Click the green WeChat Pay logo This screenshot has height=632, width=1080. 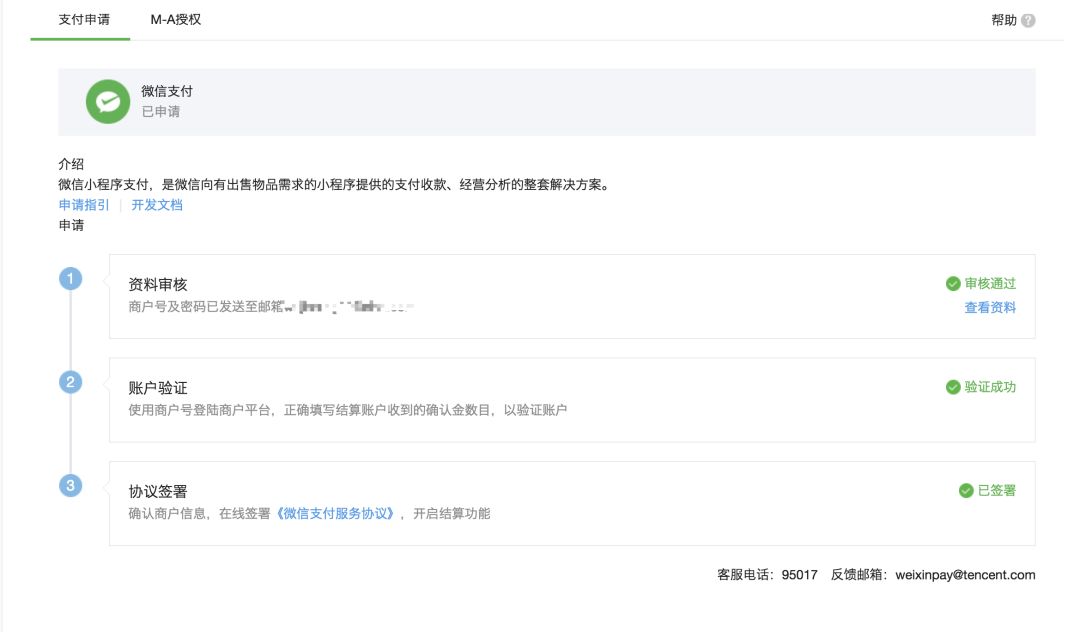[107, 102]
